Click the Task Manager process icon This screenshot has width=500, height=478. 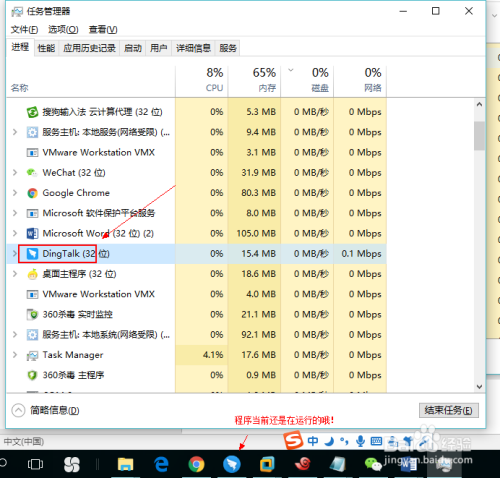32,355
